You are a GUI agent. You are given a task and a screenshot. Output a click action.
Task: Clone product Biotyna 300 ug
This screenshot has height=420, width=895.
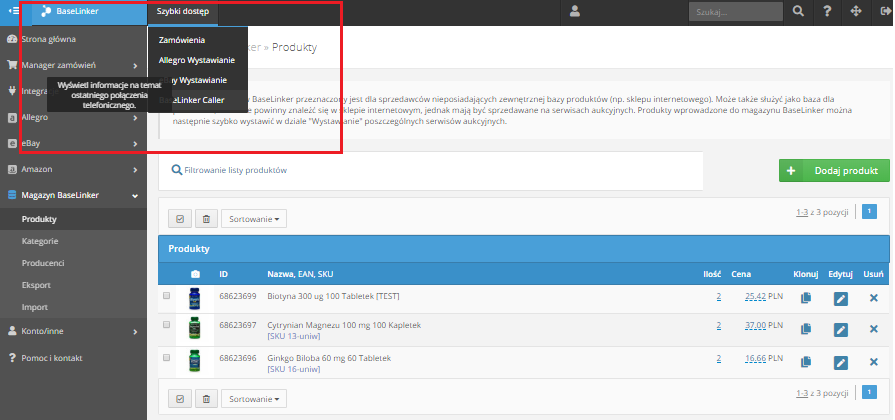(805, 298)
